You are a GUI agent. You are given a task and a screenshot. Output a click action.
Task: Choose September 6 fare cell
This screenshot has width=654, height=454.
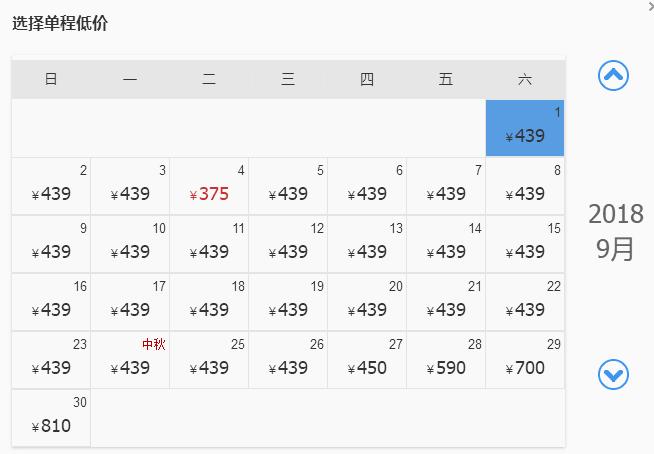point(367,186)
